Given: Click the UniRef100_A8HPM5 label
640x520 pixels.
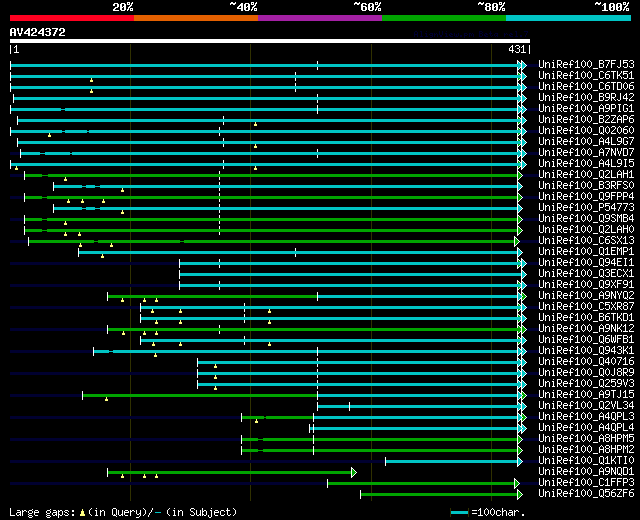Looking at the screenshot, I should [x=586, y=439].
